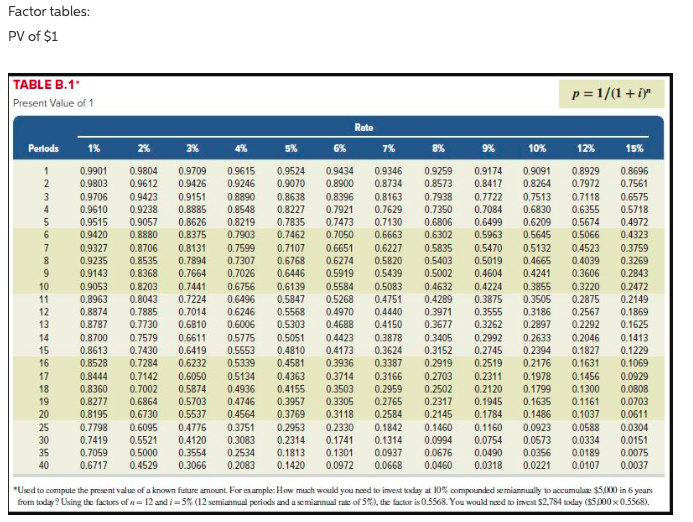Select the 5% column header

(291, 149)
